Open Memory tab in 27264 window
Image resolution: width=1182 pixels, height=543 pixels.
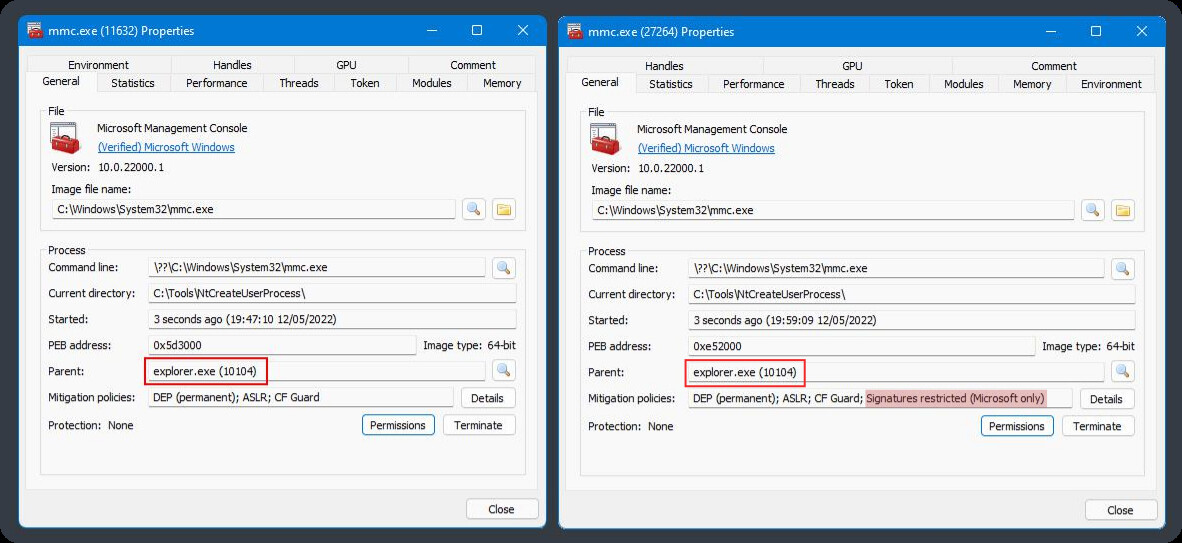point(1032,84)
